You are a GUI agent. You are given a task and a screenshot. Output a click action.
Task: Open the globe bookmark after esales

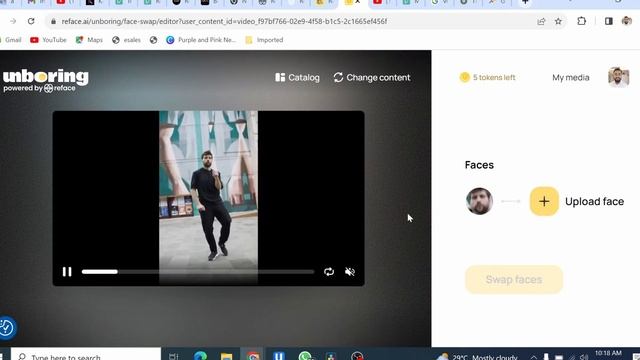[x=153, y=40]
